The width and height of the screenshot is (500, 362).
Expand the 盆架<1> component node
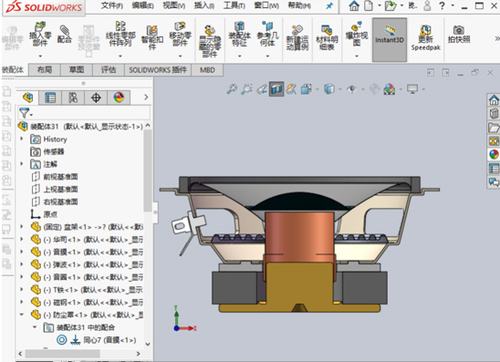[x=22, y=227]
